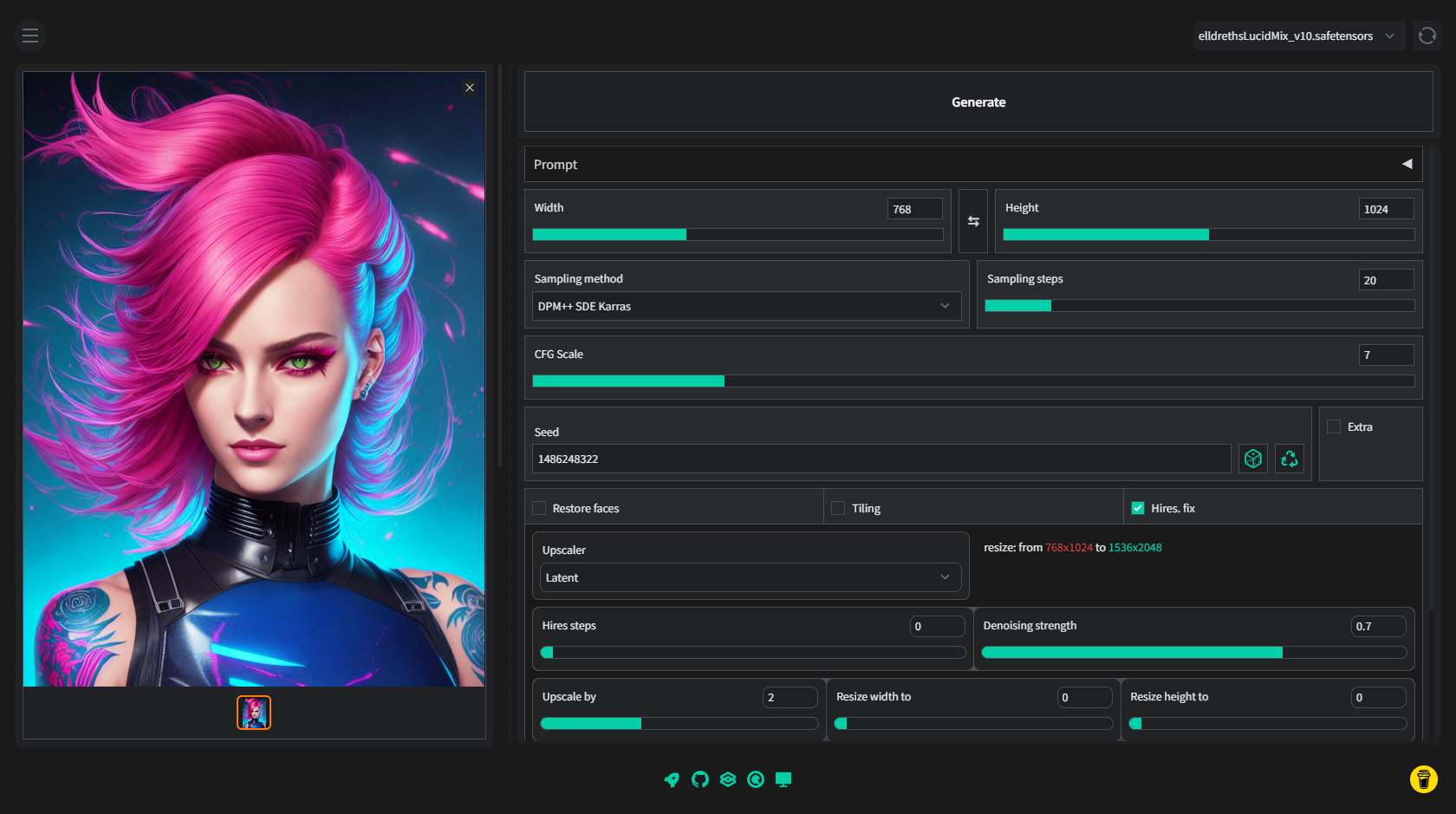This screenshot has width=1456, height=814.
Task: Enable the Tiling checkbox
Action: coord(838,508)
